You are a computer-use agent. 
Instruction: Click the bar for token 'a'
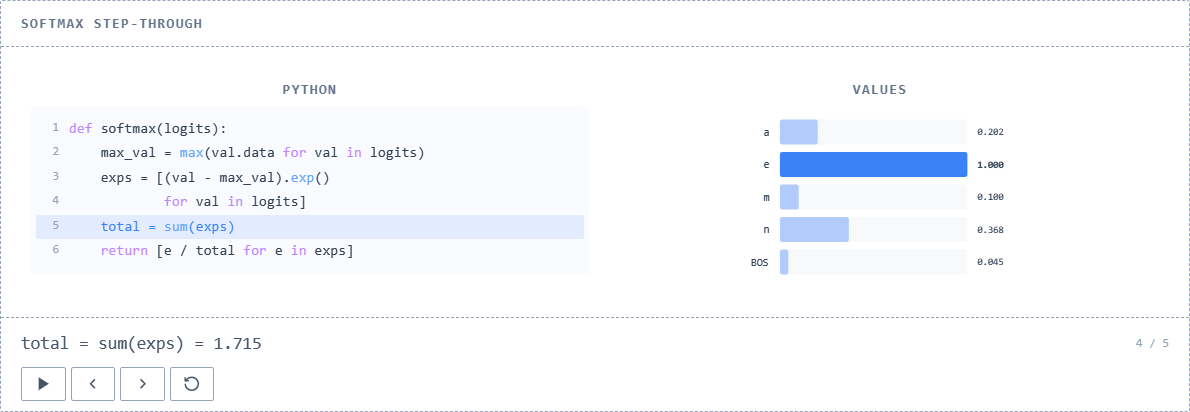(x=799, y=132)
